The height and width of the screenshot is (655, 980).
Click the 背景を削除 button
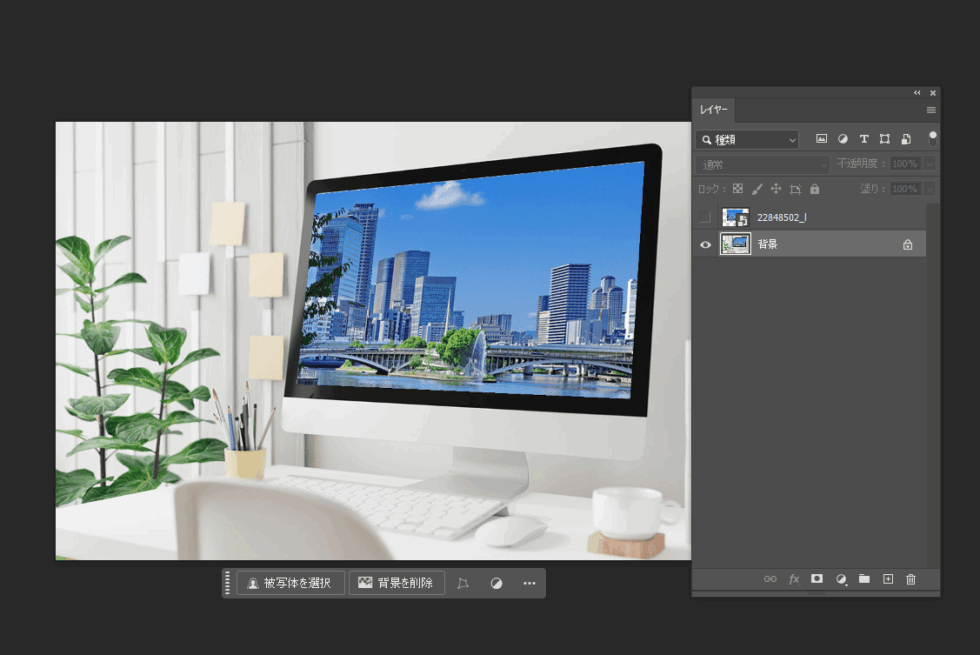coord(396,583)
